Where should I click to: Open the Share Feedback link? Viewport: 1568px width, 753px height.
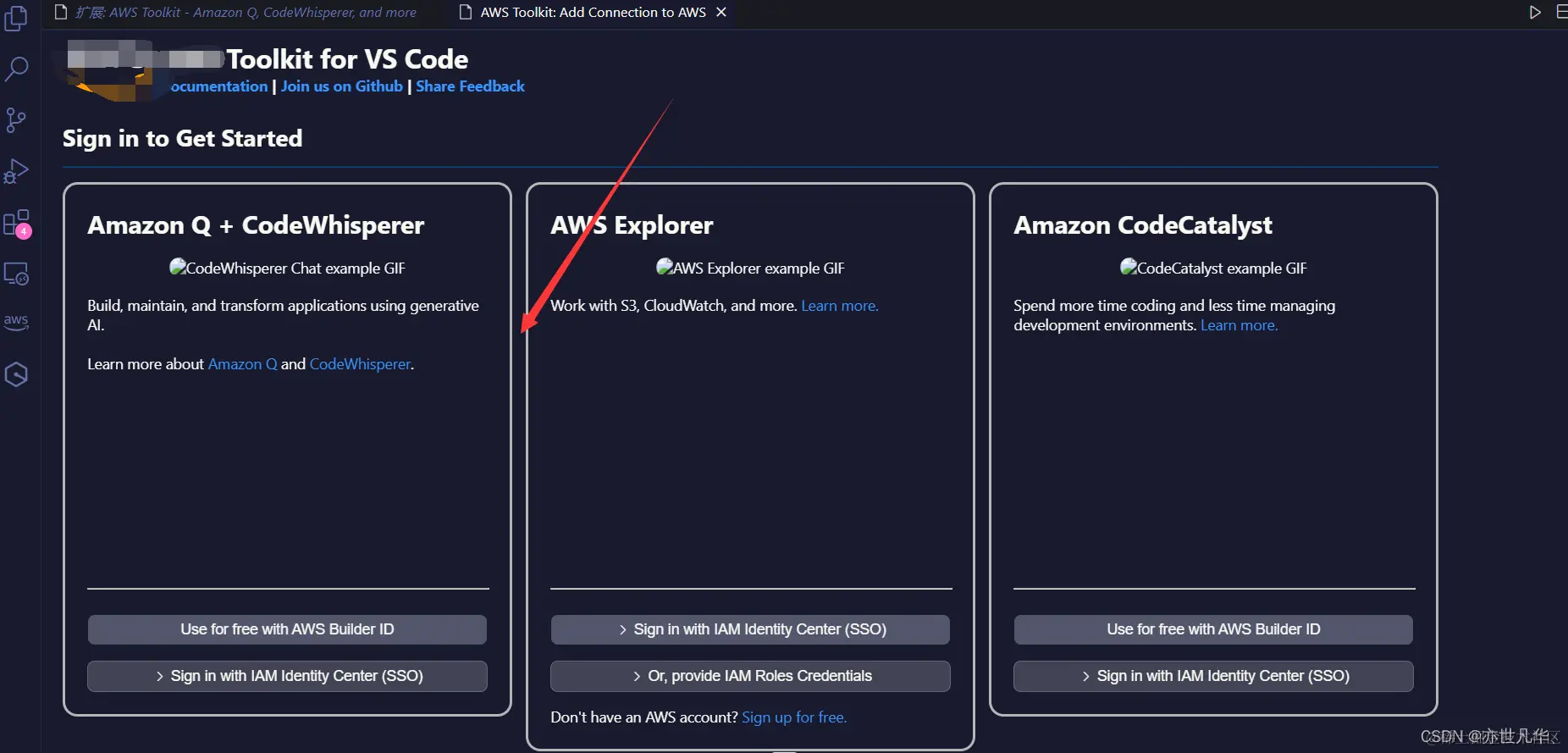pyautogui.click(x=470, y=86)
